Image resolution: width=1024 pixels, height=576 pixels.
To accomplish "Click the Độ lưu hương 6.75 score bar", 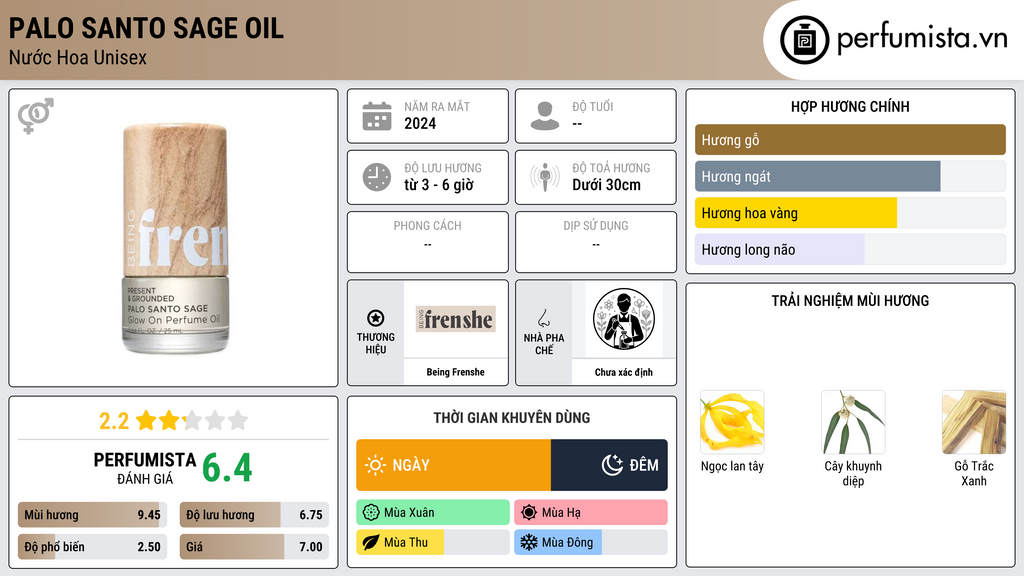I will 254,515.
